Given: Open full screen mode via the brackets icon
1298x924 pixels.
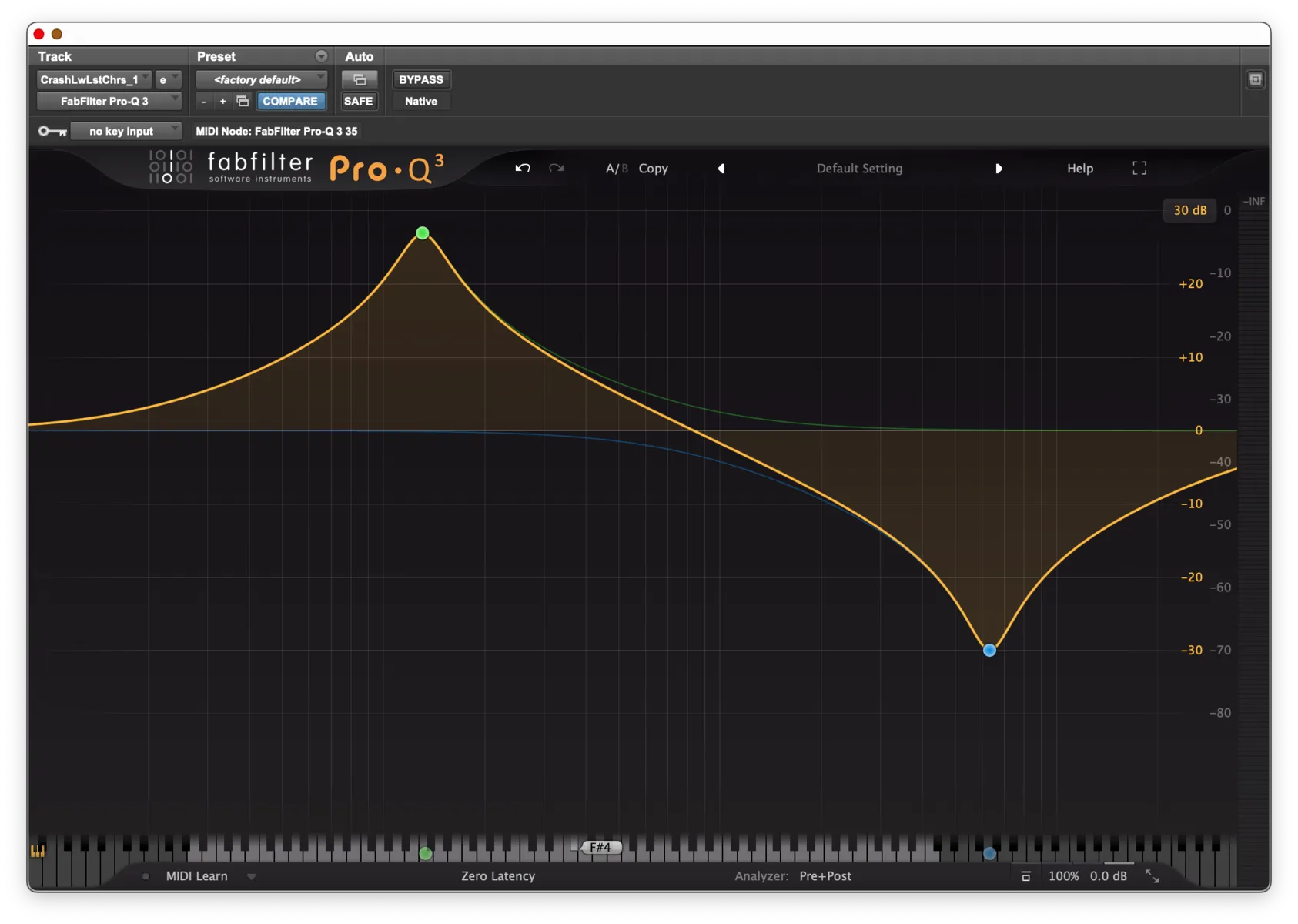Looking at the screenshot, I should (1139, 168).
